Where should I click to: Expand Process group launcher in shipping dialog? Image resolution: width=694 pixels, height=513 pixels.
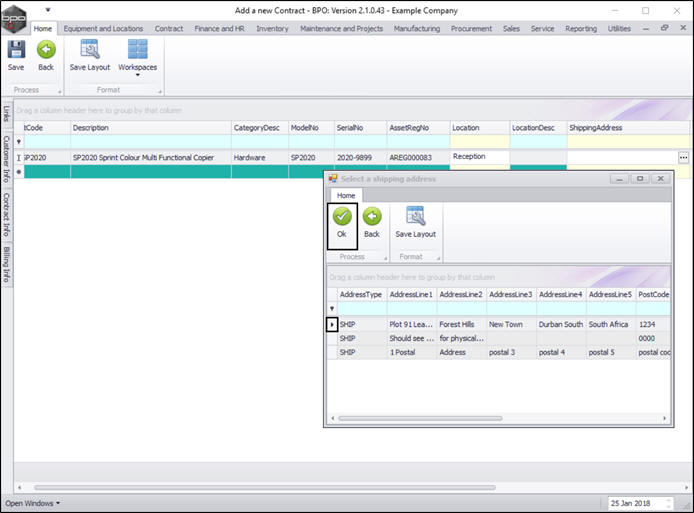click(386, 258)
